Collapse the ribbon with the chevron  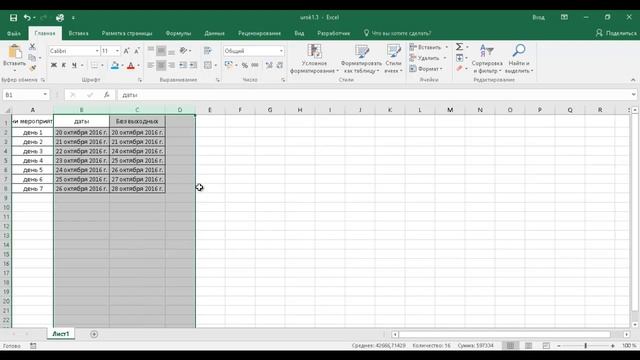point(633,80)
